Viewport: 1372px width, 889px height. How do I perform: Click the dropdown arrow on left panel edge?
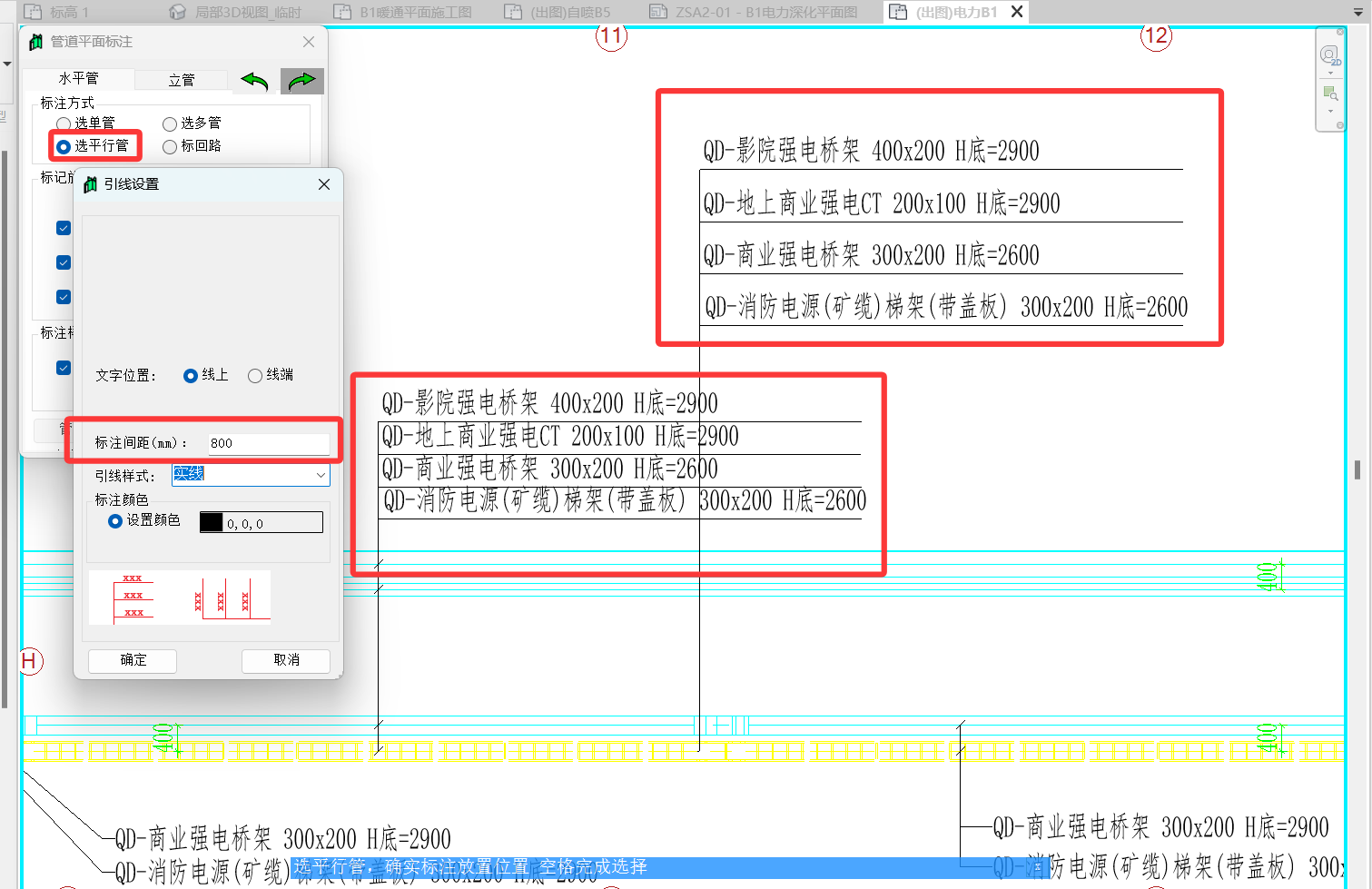(x=7, y=64)
